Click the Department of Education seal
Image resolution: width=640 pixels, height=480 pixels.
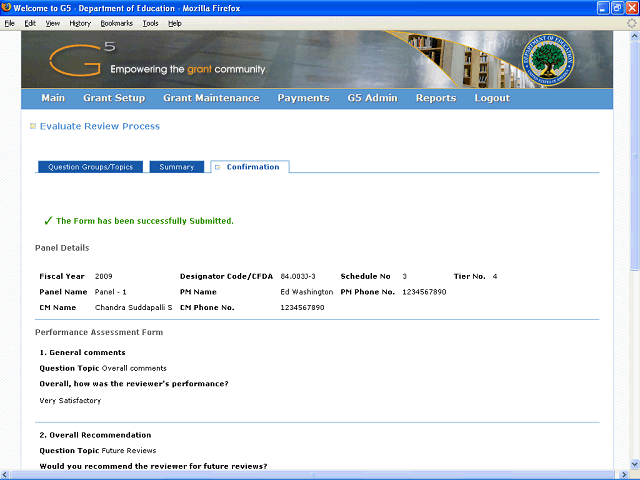point(547,60)
